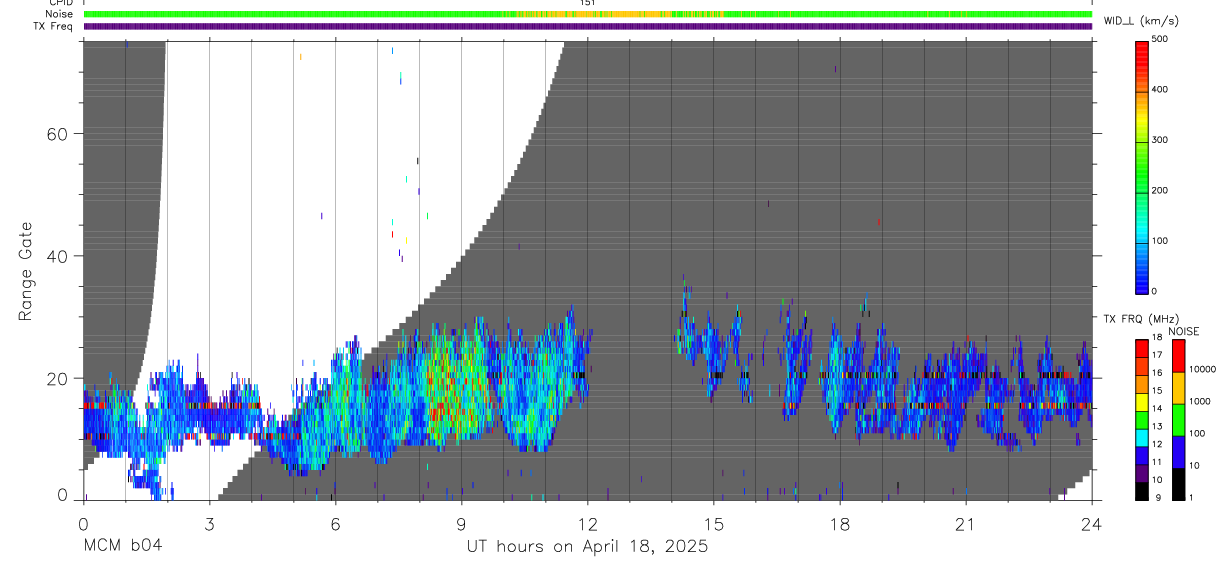Image resolution: width=1228 pixels, height=567 pixels.
Task: Click the 18 MHz label on TX FRQ legend
Action: point(1157,339)
